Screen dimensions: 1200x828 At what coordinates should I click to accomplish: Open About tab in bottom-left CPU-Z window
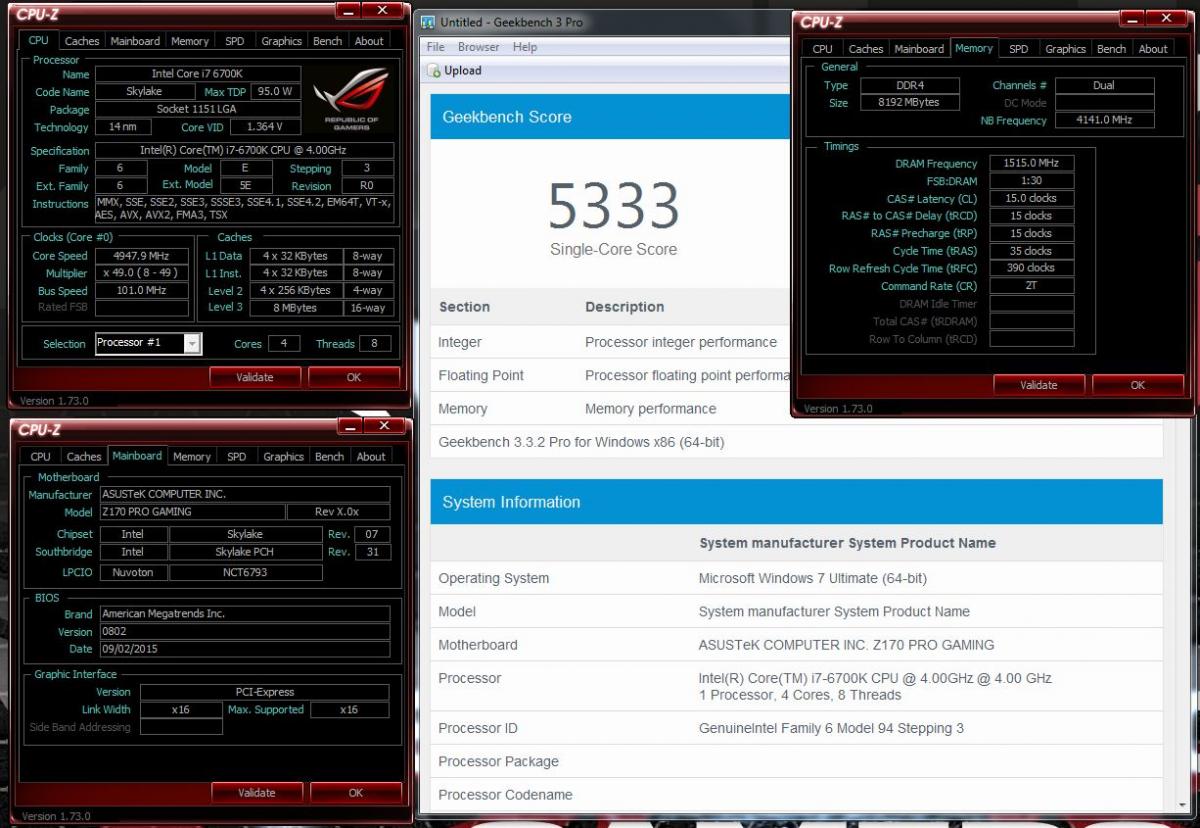371,456
